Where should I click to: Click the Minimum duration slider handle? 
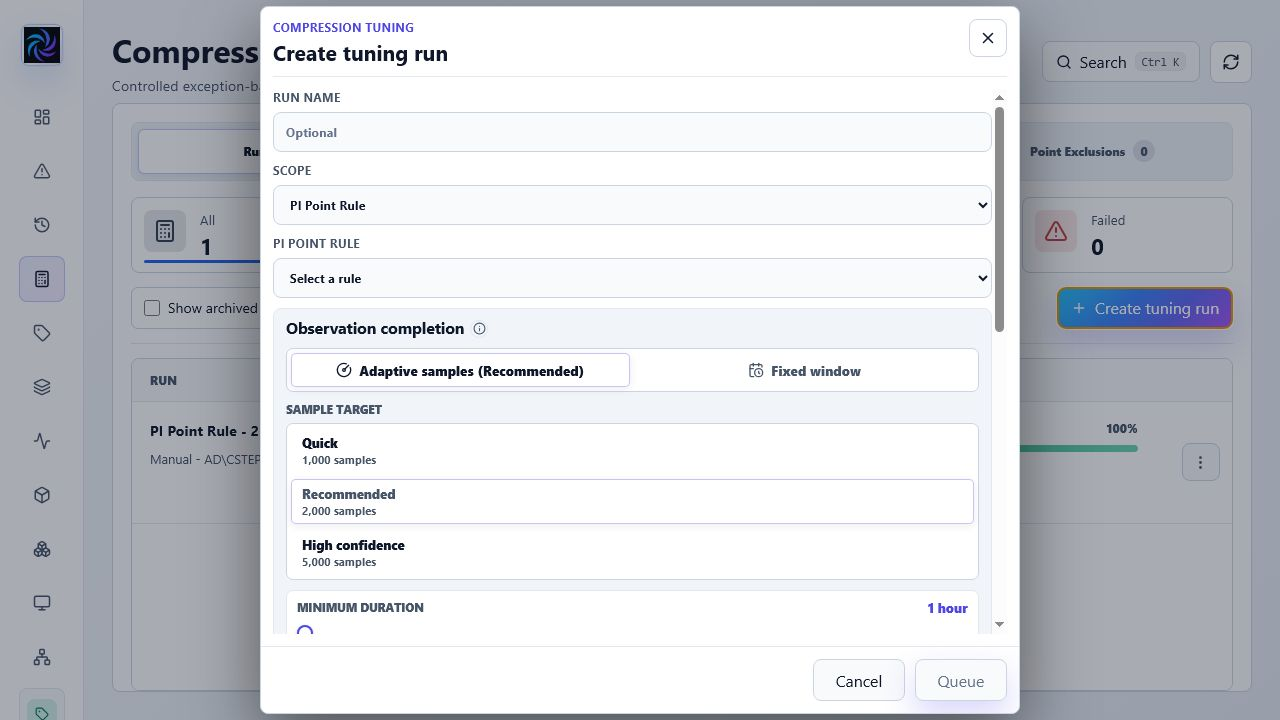[x=305, y=632]
